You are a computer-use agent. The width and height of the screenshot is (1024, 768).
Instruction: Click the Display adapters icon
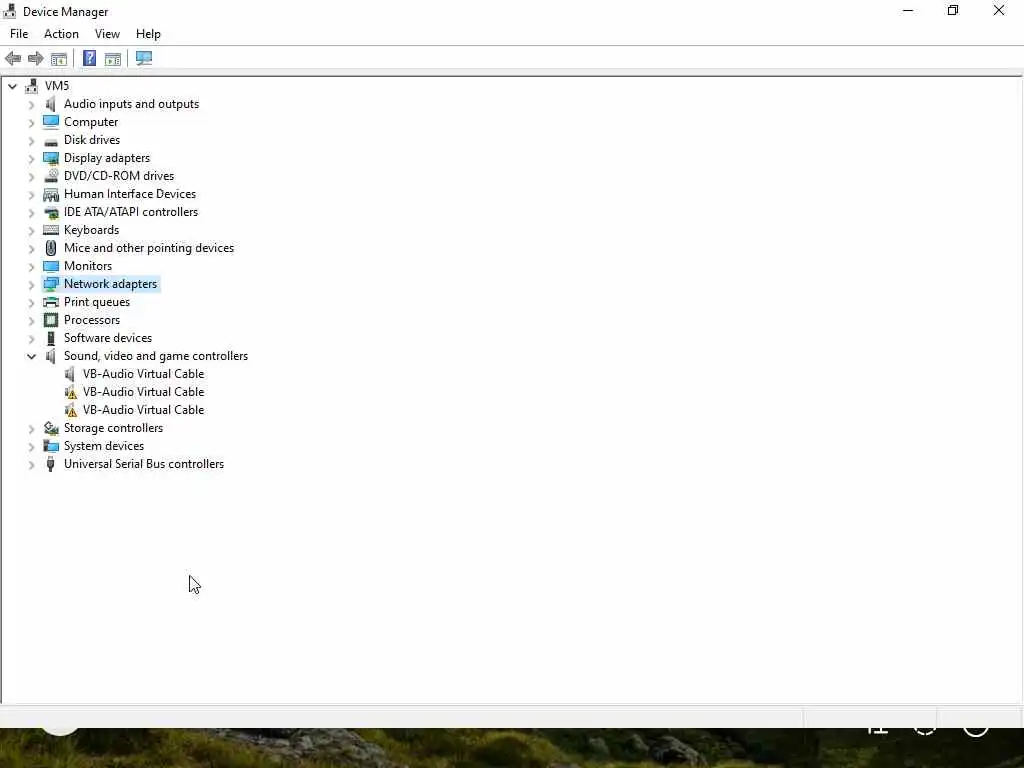51,158
